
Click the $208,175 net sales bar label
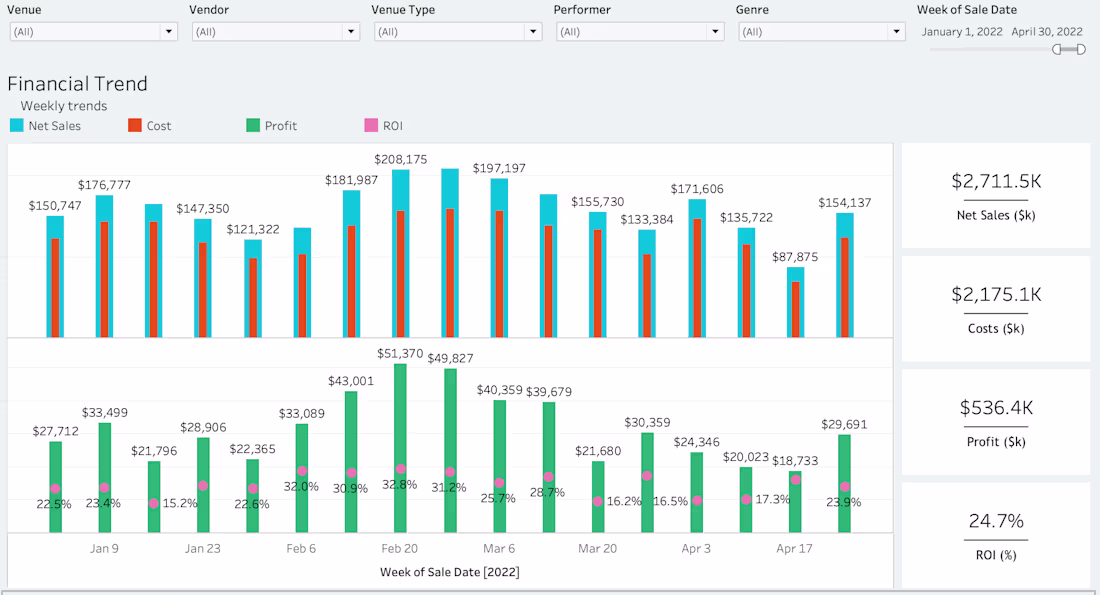(401, 159)
